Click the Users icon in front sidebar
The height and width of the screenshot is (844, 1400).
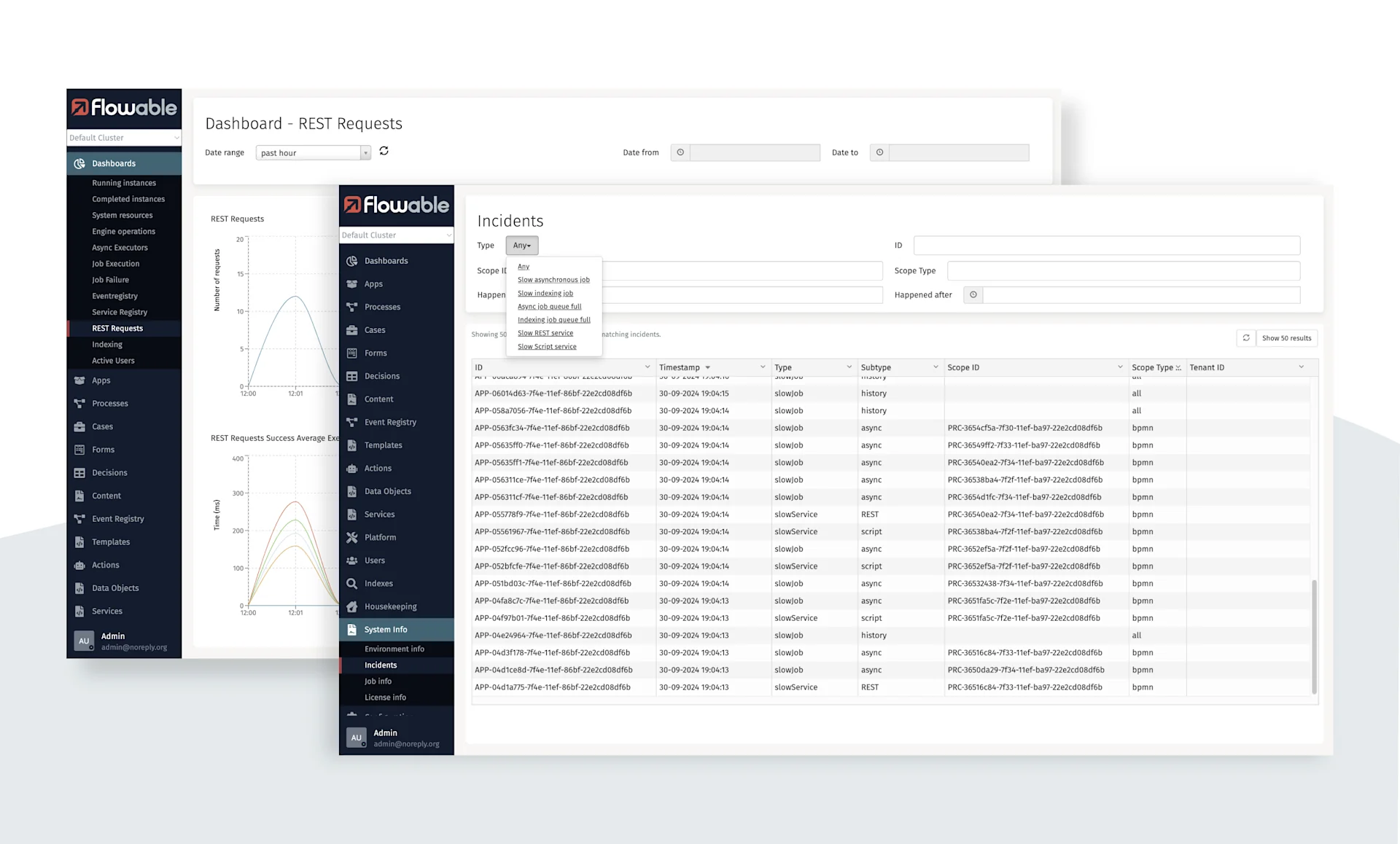[x=352, y=560]
